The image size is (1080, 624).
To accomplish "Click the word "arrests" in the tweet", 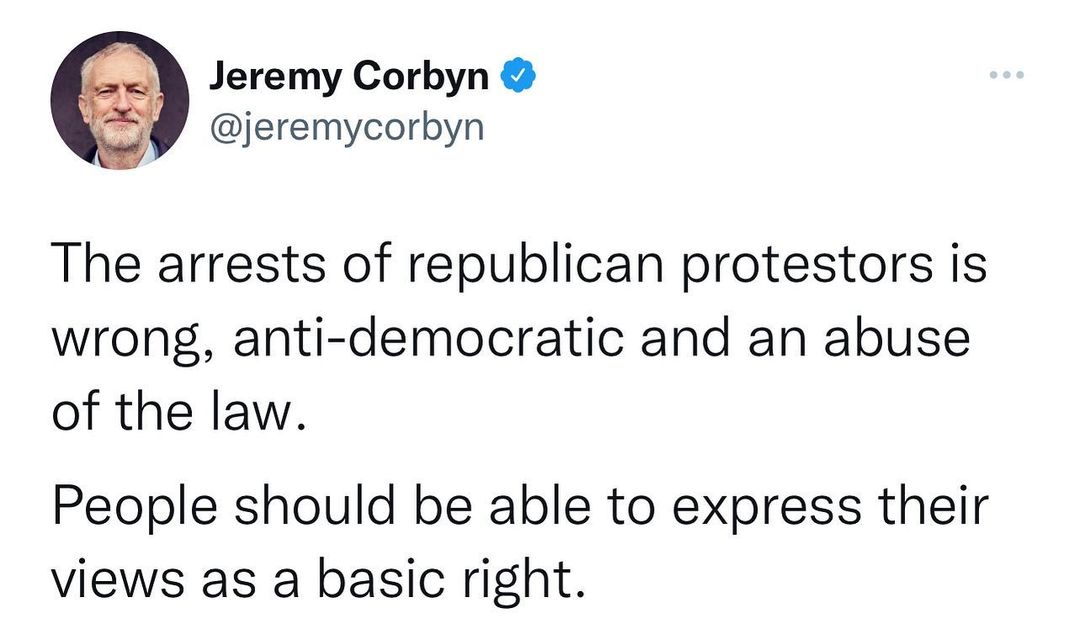I will coord(226,265).
